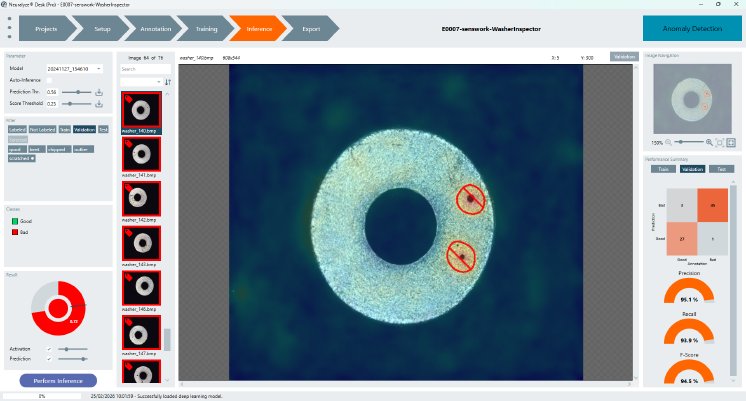746x401 pixels.
Task: Go to the Training step
Action: tap(206, 29)
